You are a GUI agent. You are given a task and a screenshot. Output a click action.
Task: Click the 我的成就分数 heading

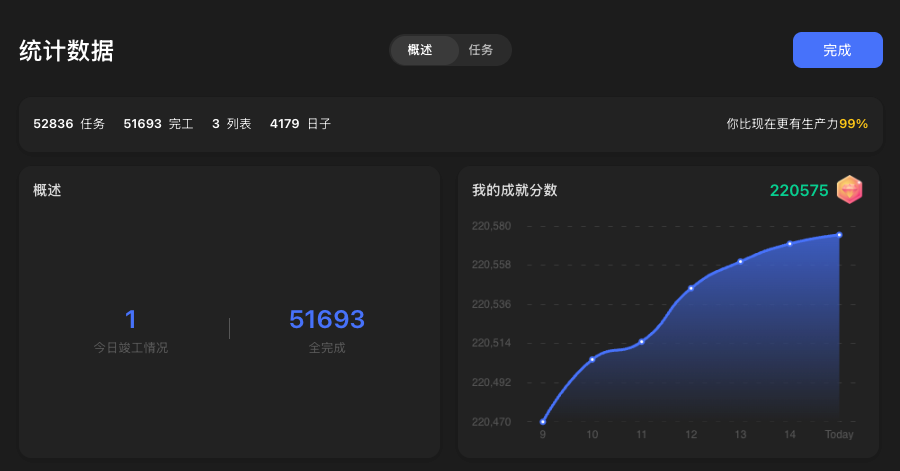click(x=514, y=190)
